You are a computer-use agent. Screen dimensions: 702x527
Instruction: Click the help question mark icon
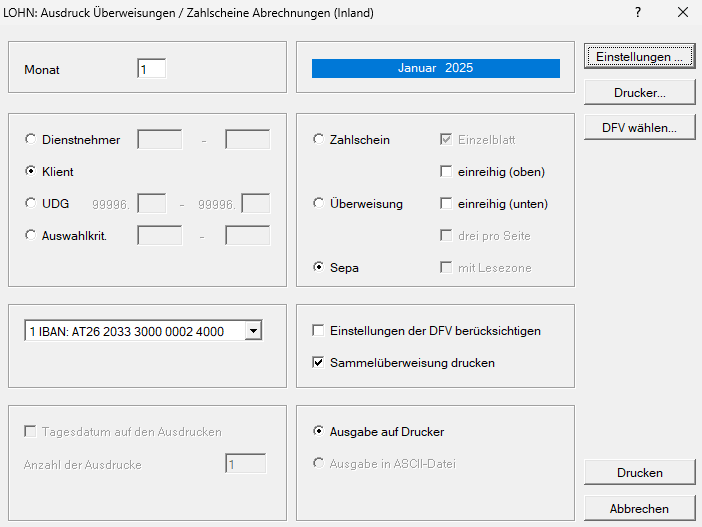[638, 13]
